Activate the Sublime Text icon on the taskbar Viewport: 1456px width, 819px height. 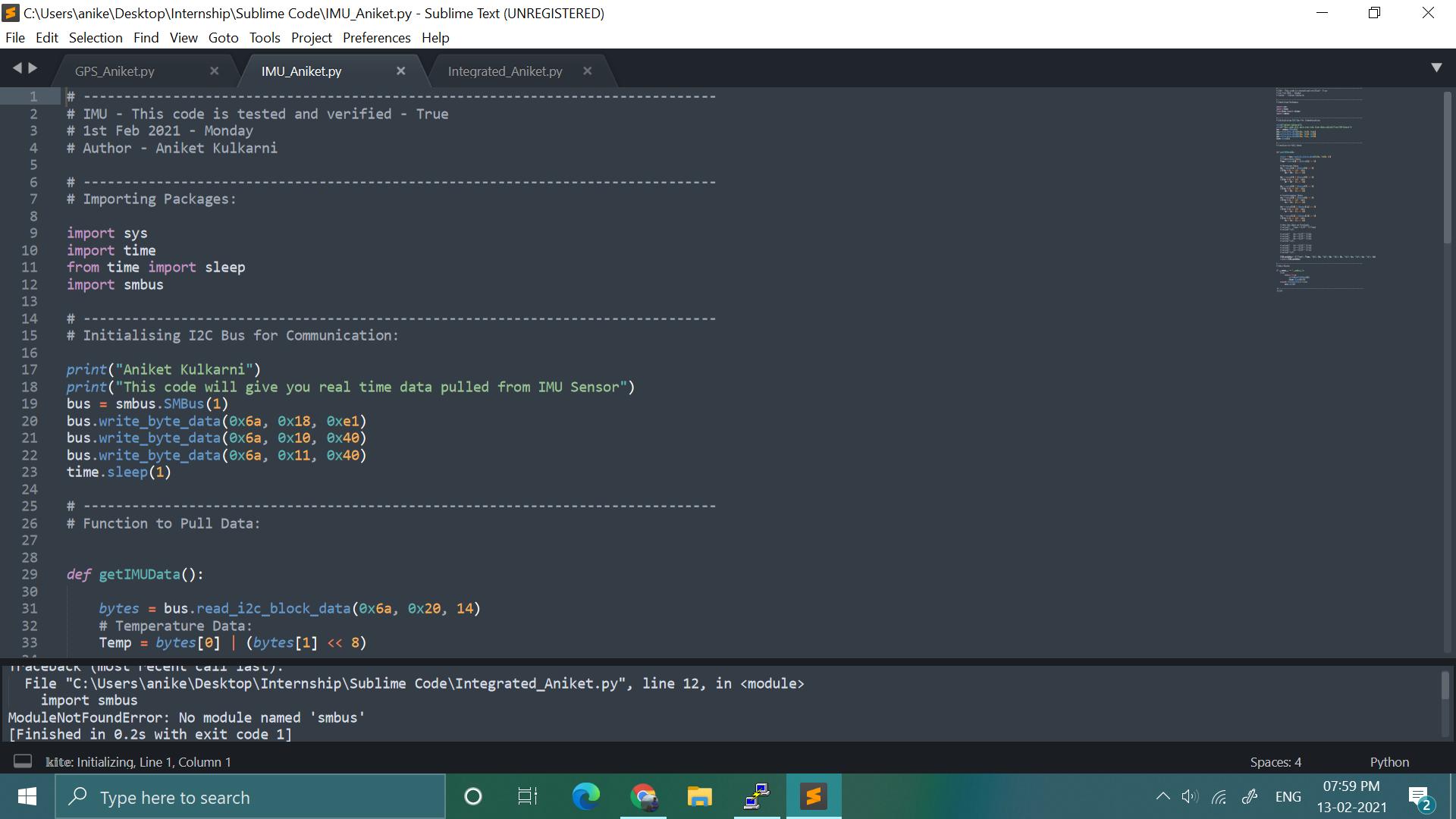tap(812, 796)
